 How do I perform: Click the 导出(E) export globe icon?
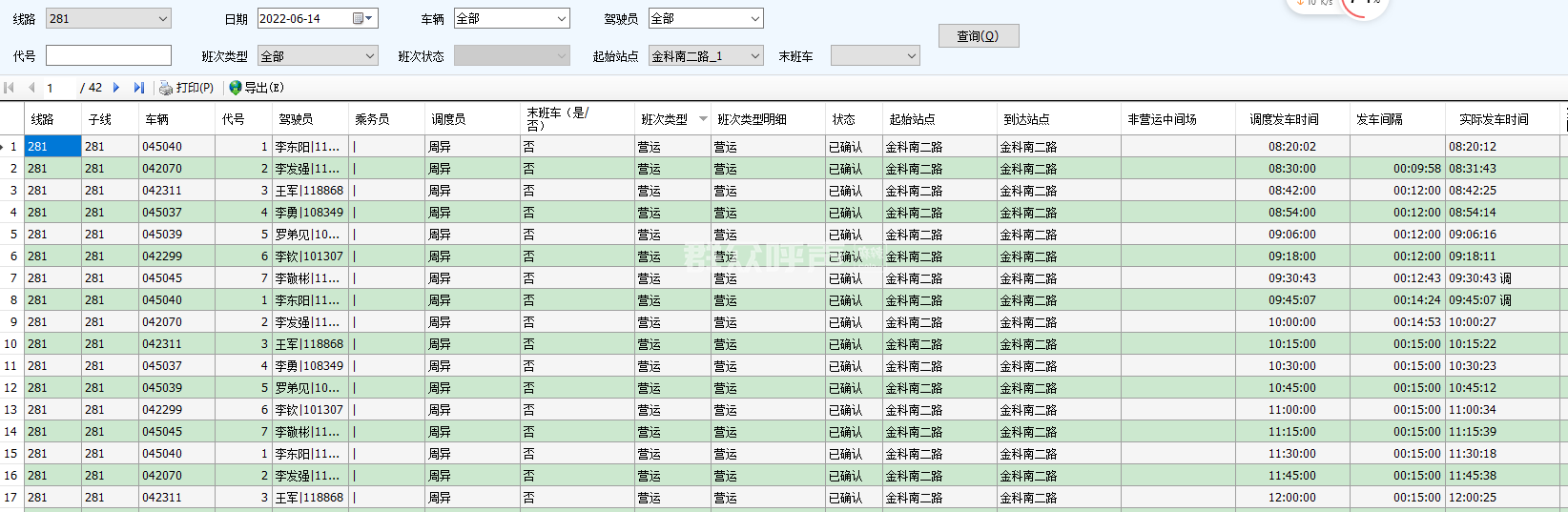click(x=236, y=88)
